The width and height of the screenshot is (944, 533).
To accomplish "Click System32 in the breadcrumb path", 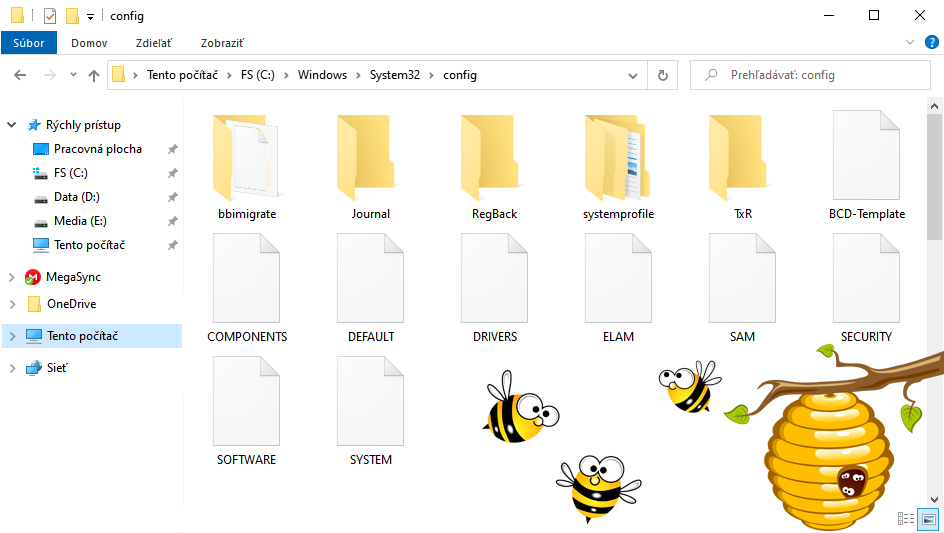I will pos(394,75).
